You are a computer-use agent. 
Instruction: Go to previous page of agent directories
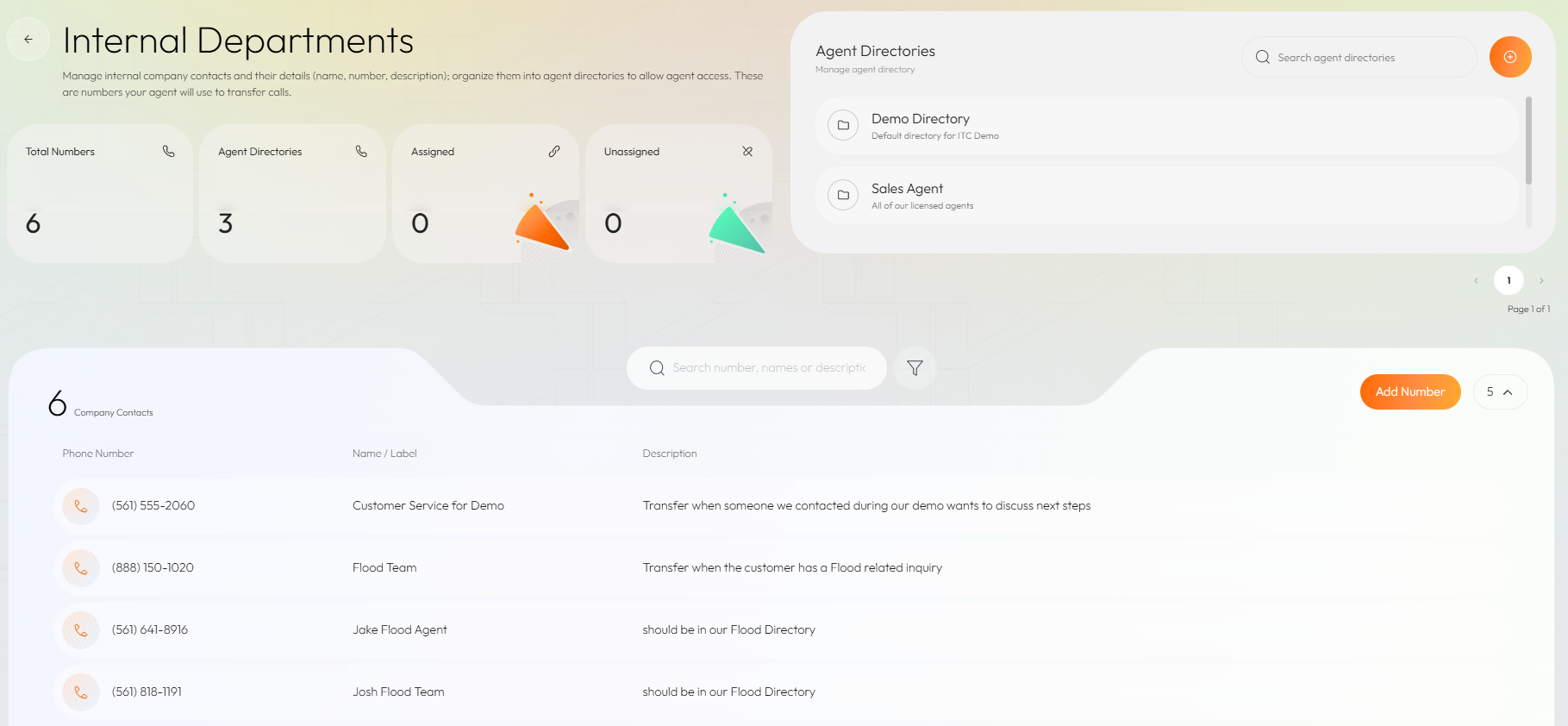pyautogui.click(x=1476, y=280)
